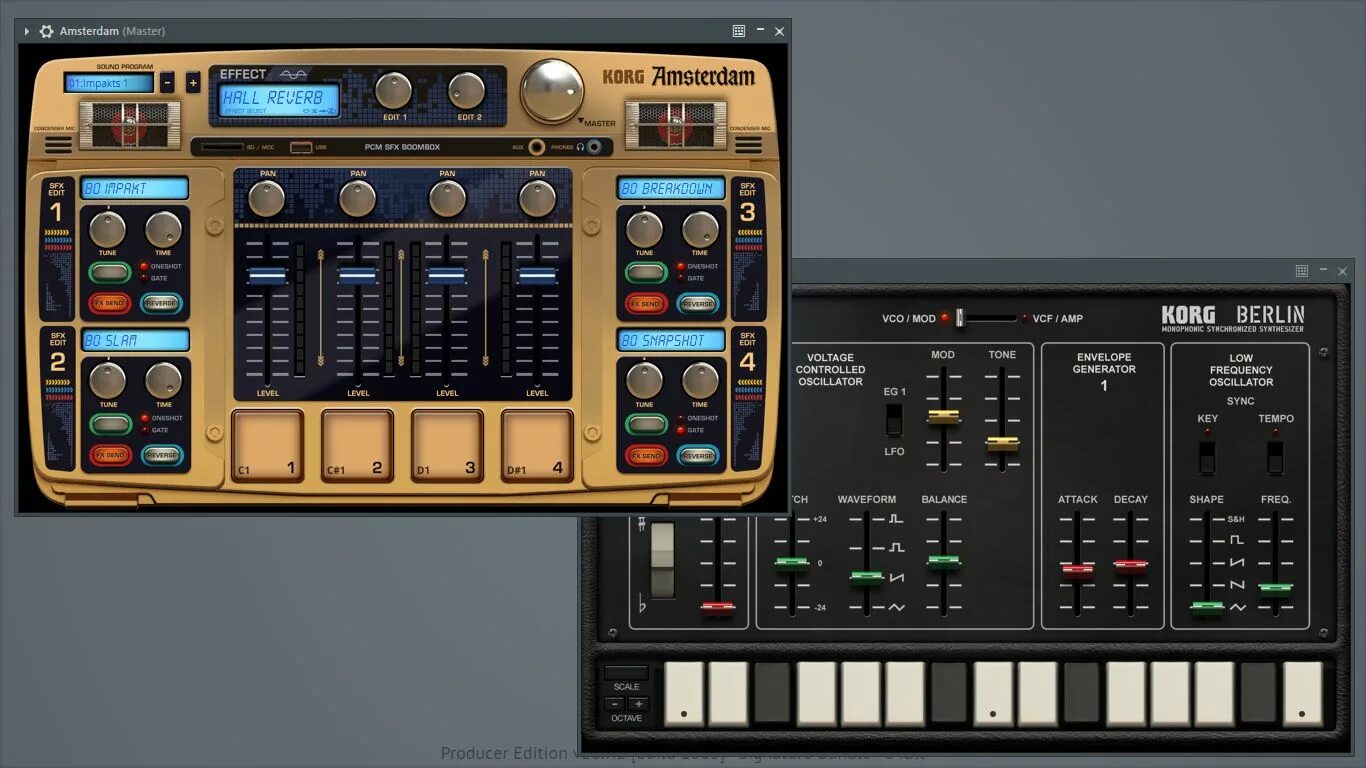
Task: Click the SD / MCC card slot
Action: (222, 147)
